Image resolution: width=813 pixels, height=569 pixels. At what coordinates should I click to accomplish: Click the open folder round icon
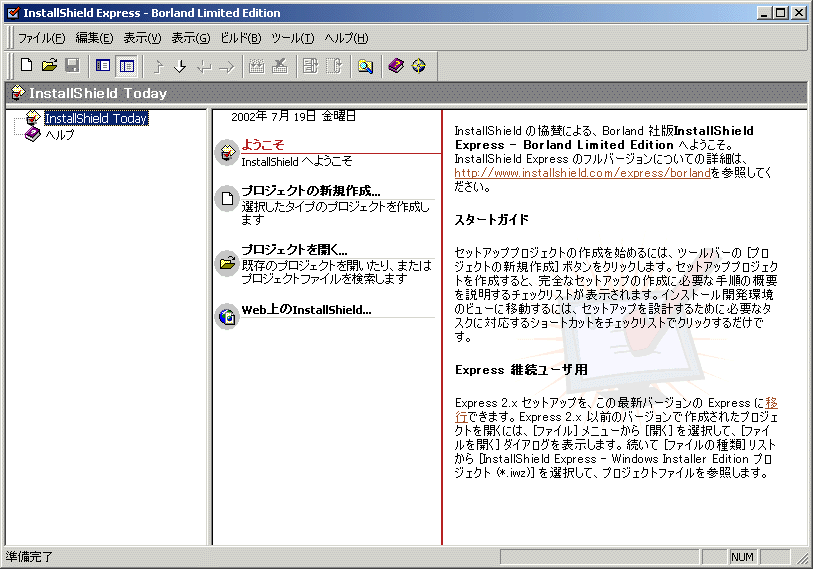[227, 263]
